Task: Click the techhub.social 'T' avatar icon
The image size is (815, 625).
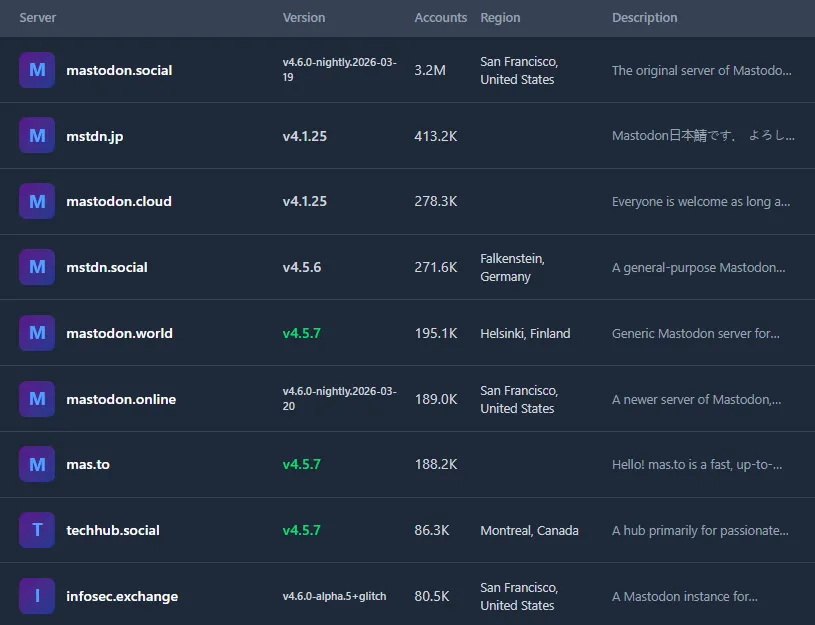Action: pos(37,530)
